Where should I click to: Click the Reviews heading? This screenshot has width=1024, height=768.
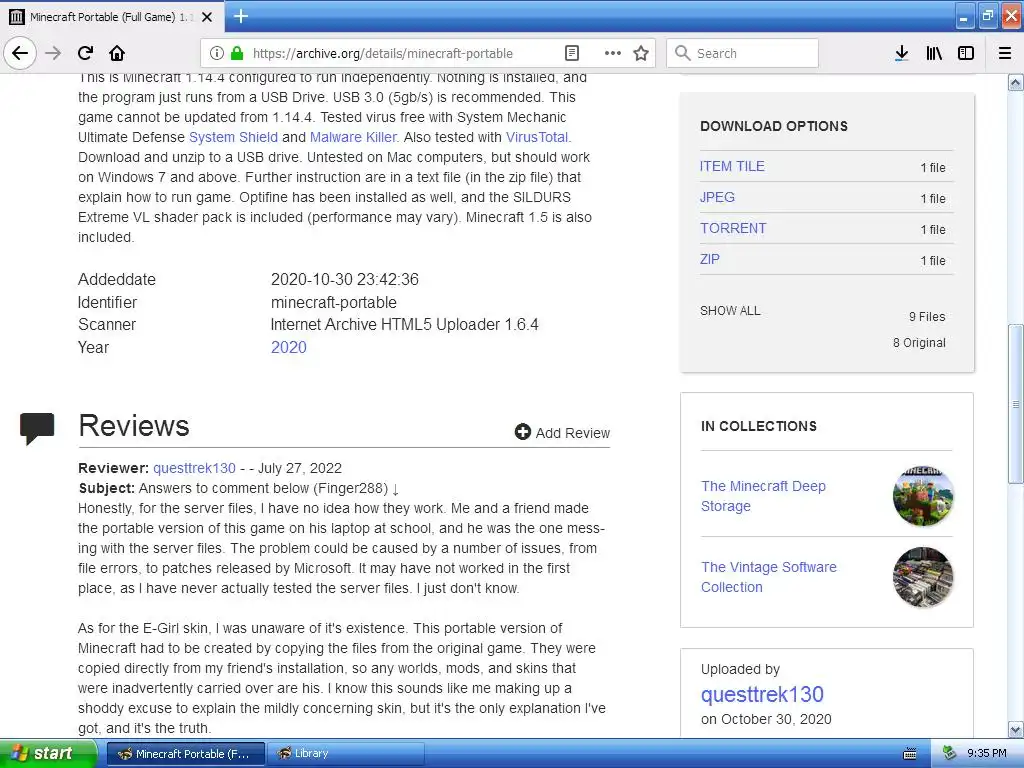[x=134, y=426]
